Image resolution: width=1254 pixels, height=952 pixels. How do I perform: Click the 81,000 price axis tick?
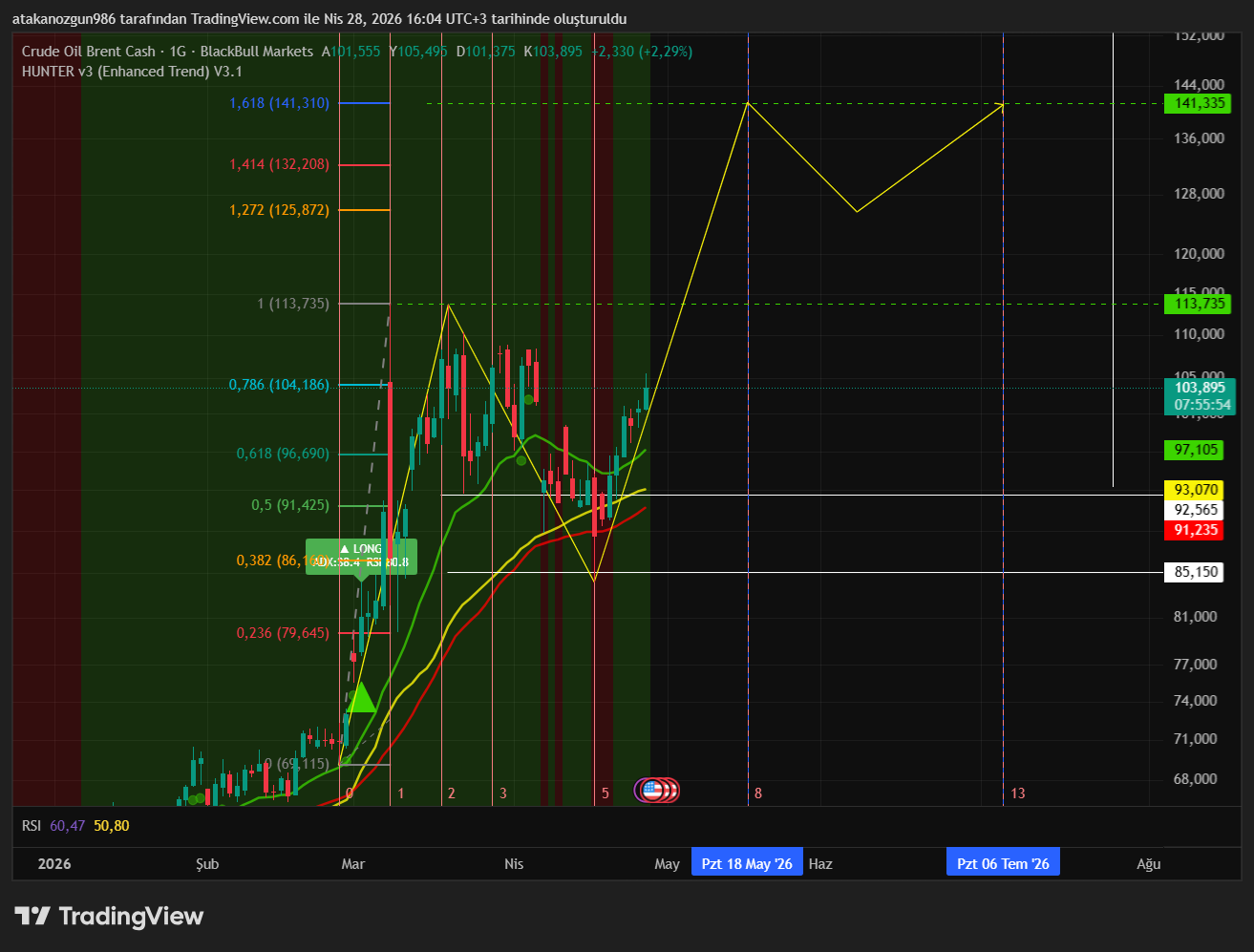click(1197, 617)
